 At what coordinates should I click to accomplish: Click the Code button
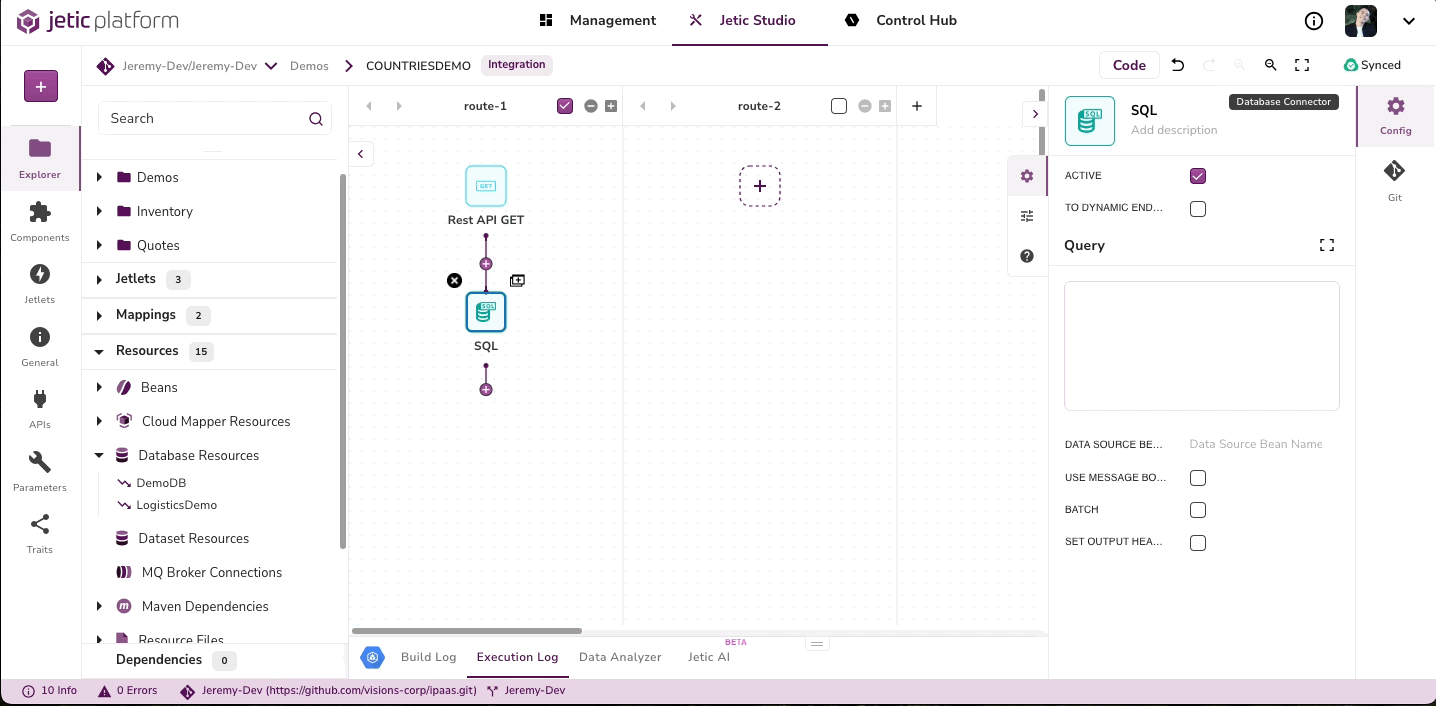point(1129,65)
